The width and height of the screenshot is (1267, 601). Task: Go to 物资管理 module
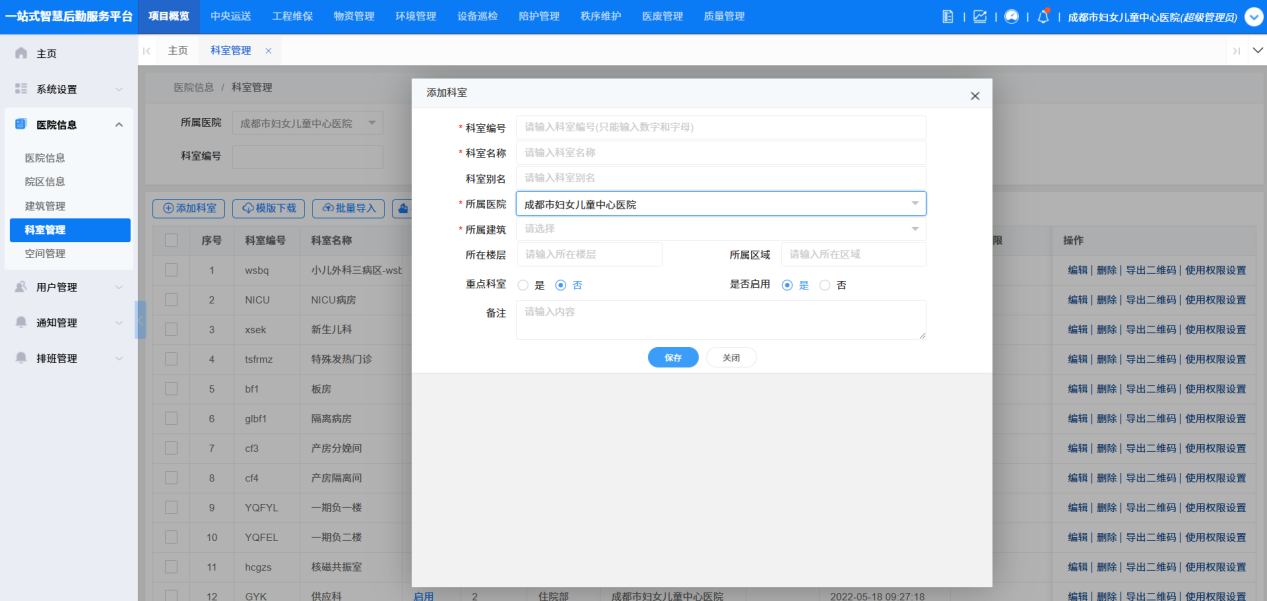point(354,16)
